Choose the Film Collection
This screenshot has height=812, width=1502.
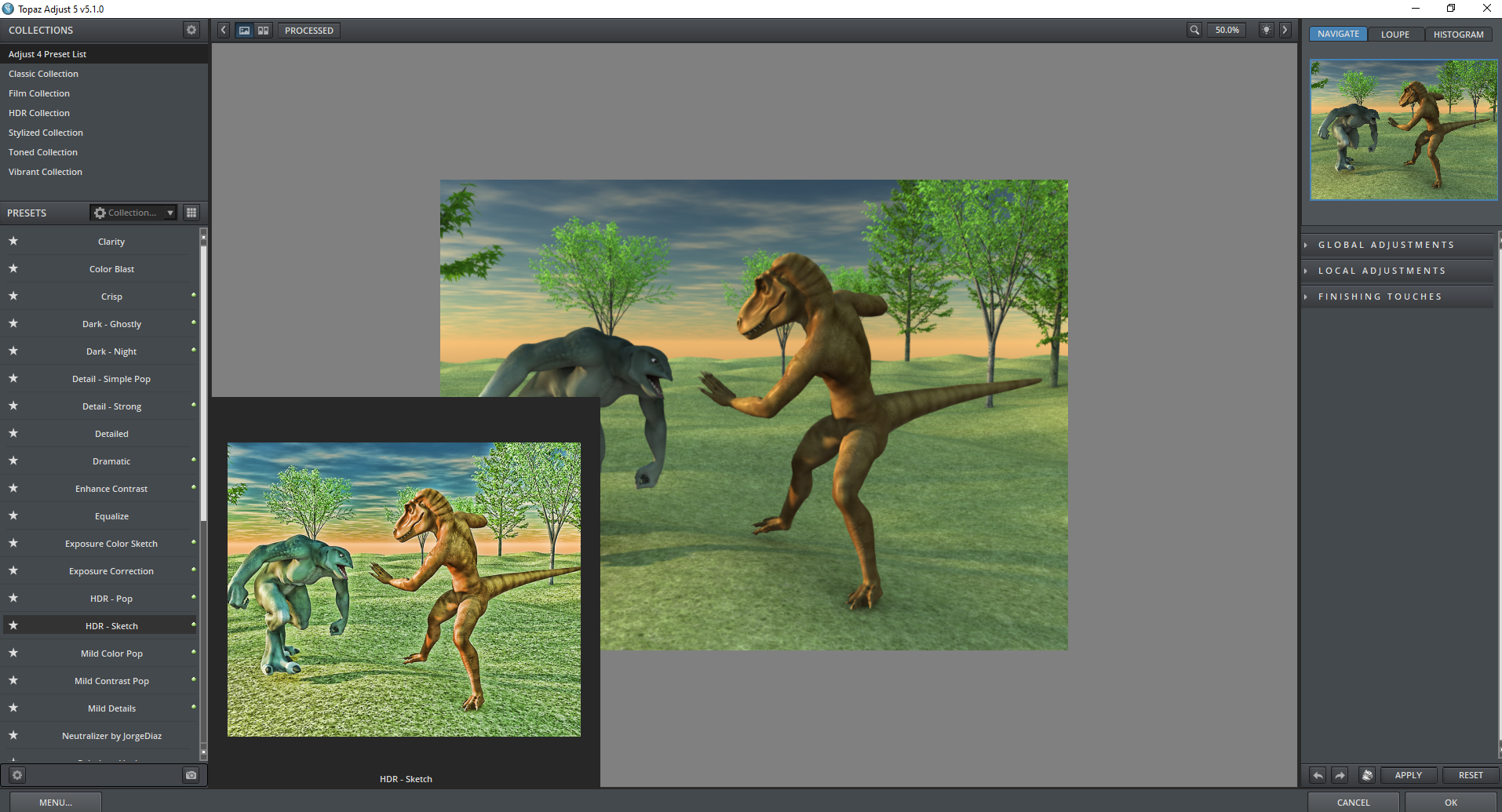(x=104, y=93)
